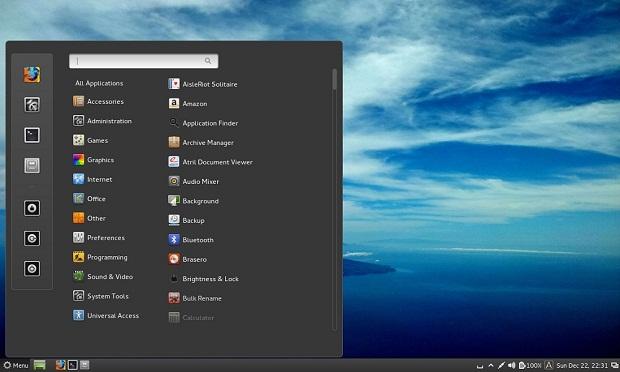
Task: Open Bluetooth settings from the list
Action: point(191,240)
